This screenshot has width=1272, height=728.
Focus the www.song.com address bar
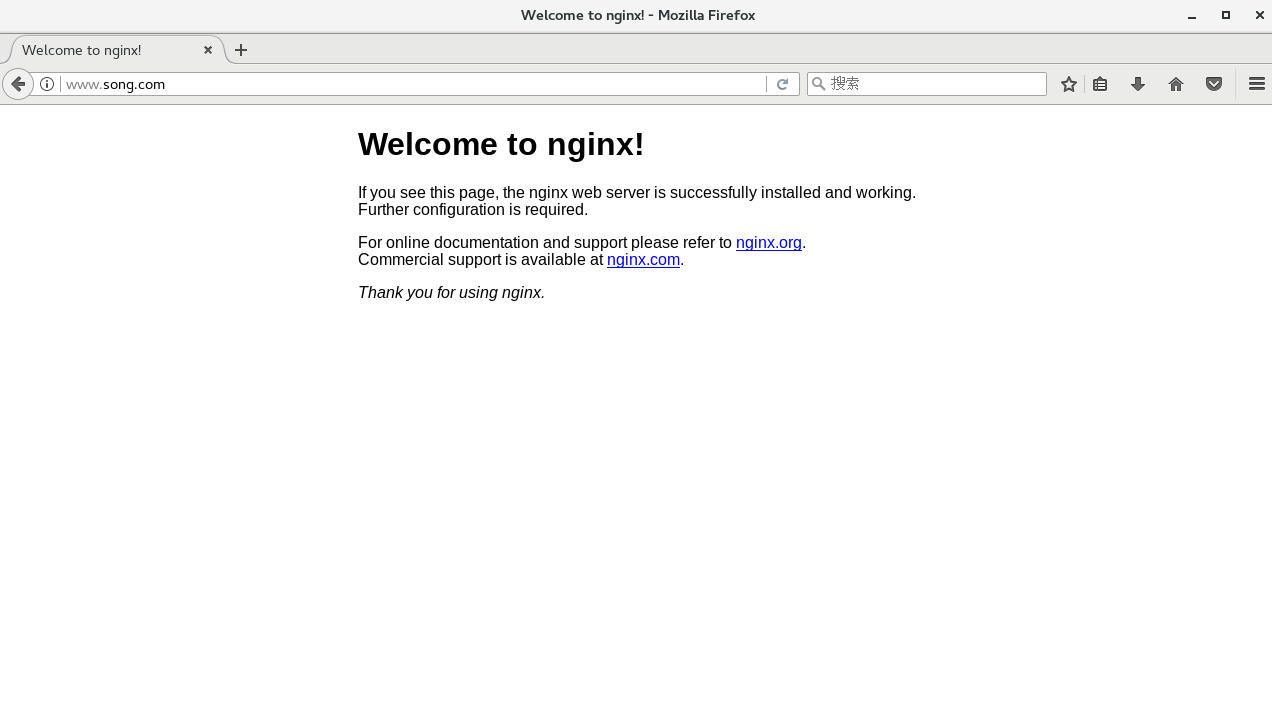pyautogui.click(x=413, y=84)
